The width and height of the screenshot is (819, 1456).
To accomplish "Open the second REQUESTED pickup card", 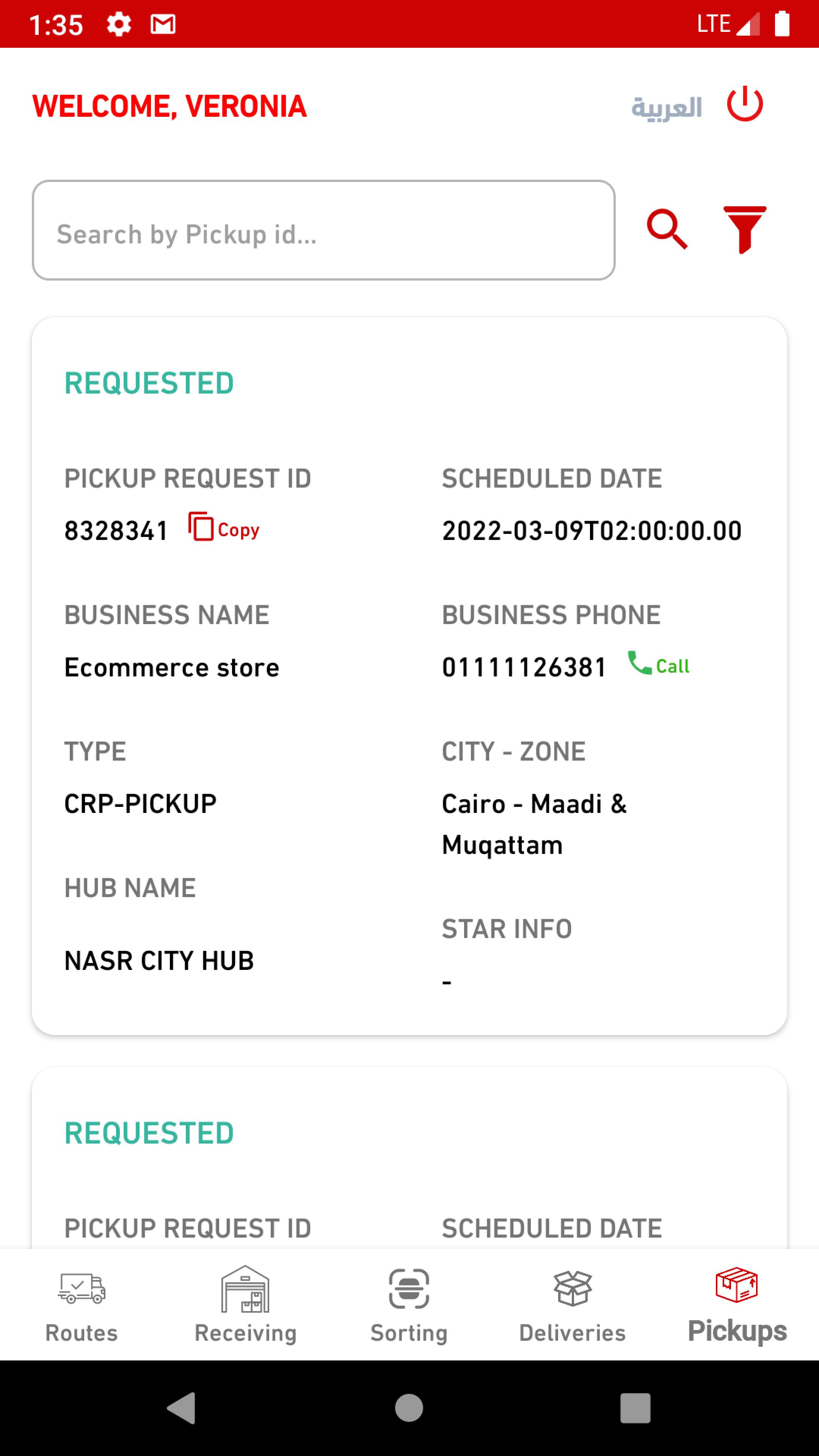I will pos(409,1158).
